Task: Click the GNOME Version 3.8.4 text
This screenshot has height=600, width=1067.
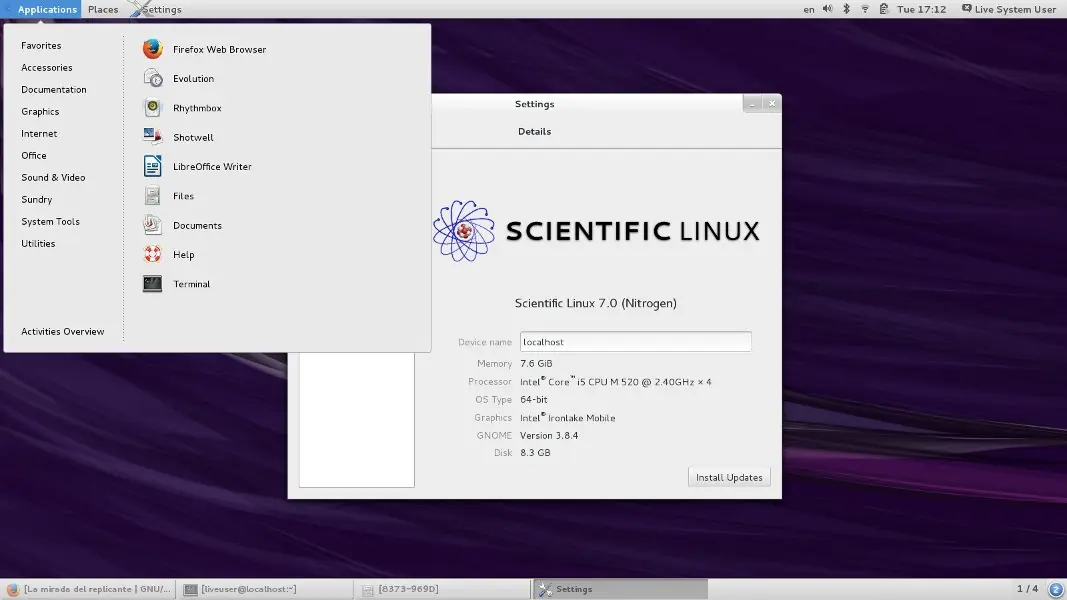Action: pyautogui.click(x=548, y=435)
